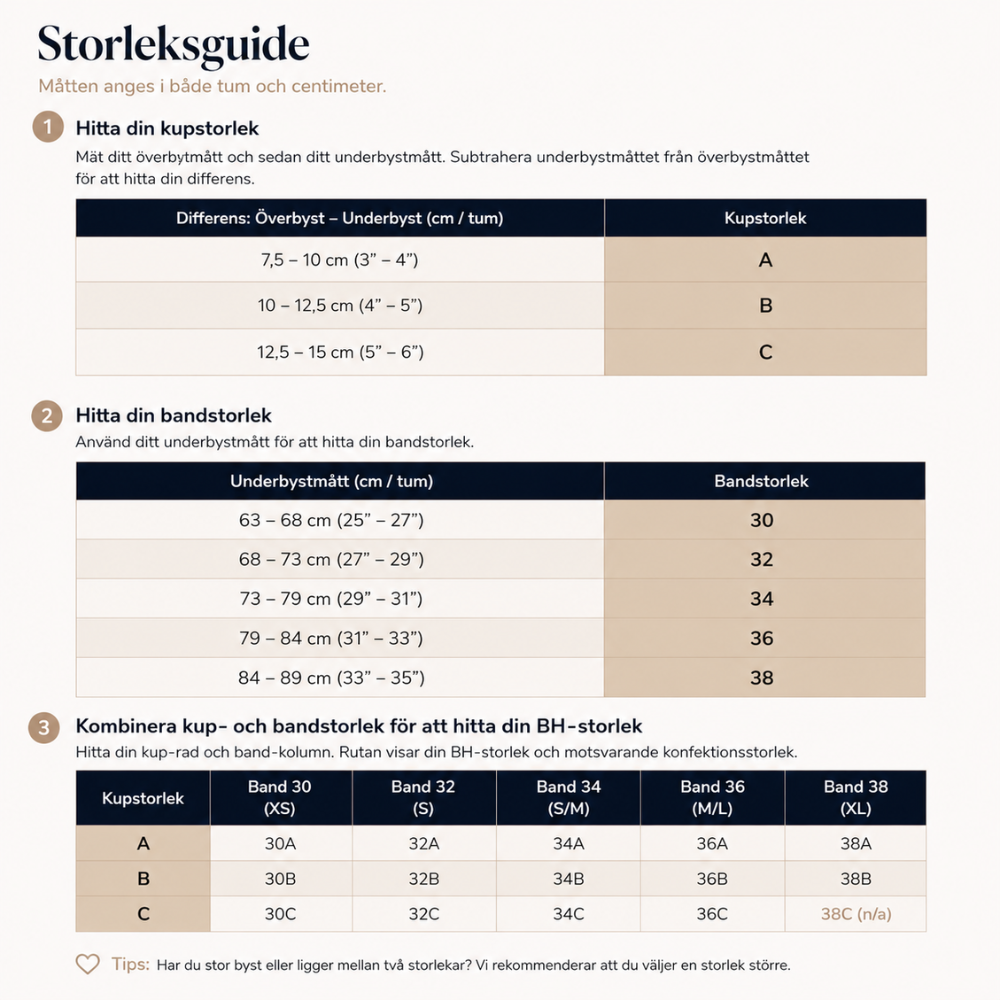
Task: Click the Hitta din bandstorlek heading
Action: tap(173, 415)
